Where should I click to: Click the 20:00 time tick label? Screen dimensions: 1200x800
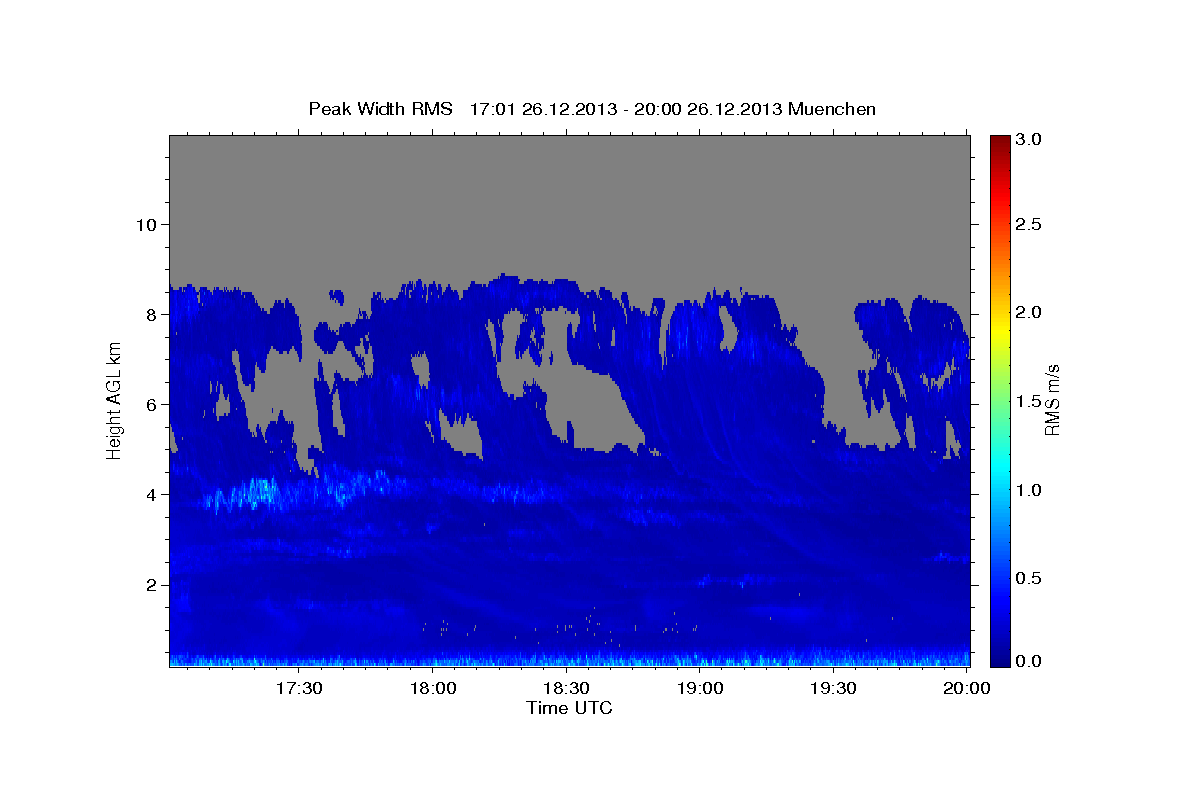pos(967,689)
